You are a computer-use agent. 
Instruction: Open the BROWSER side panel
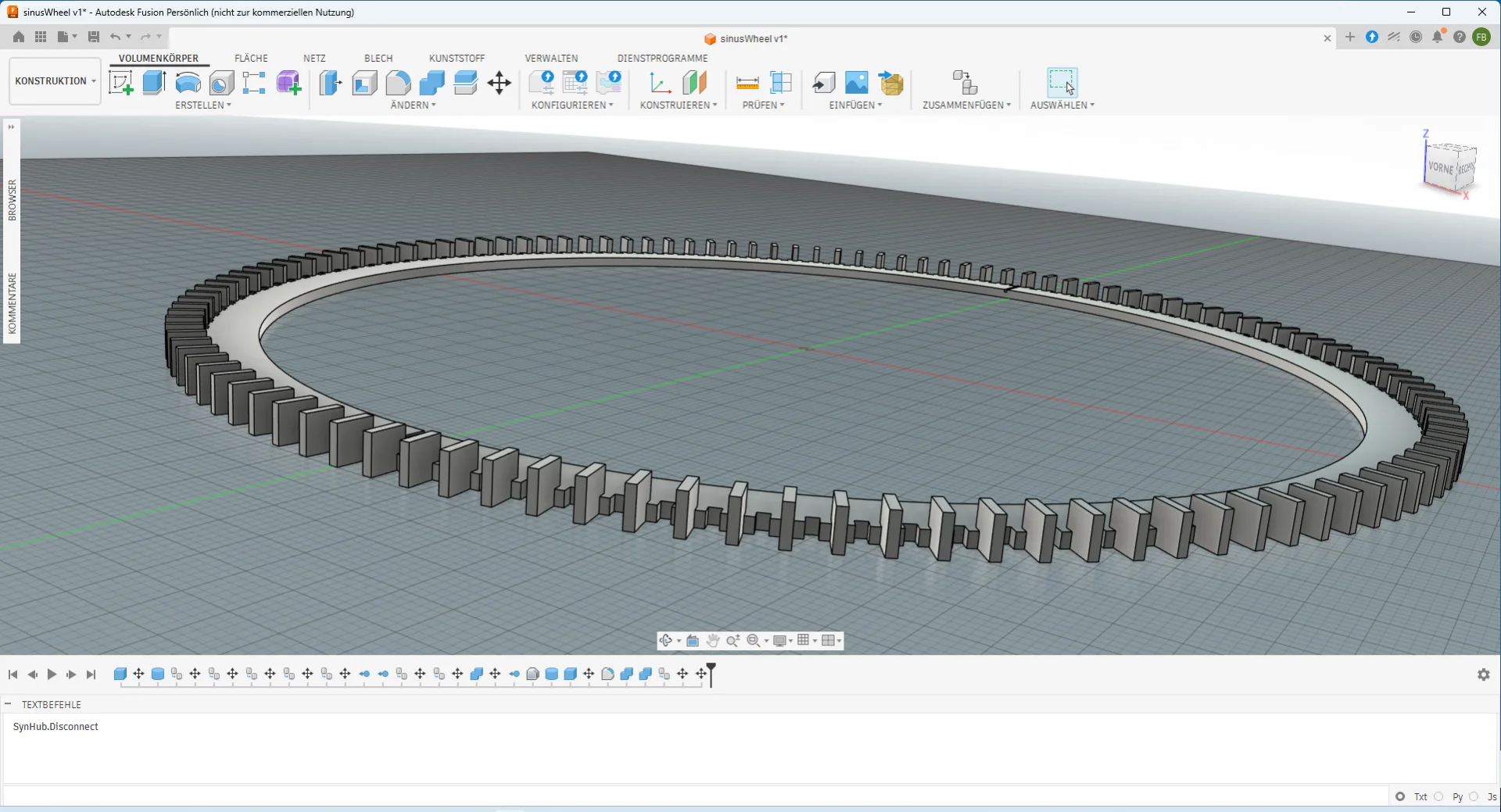12,200
